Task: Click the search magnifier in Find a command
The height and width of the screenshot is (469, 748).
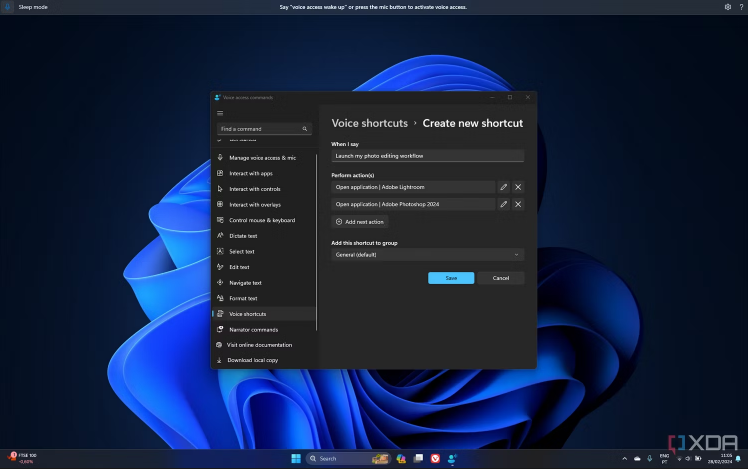Action: coord(304,129)
